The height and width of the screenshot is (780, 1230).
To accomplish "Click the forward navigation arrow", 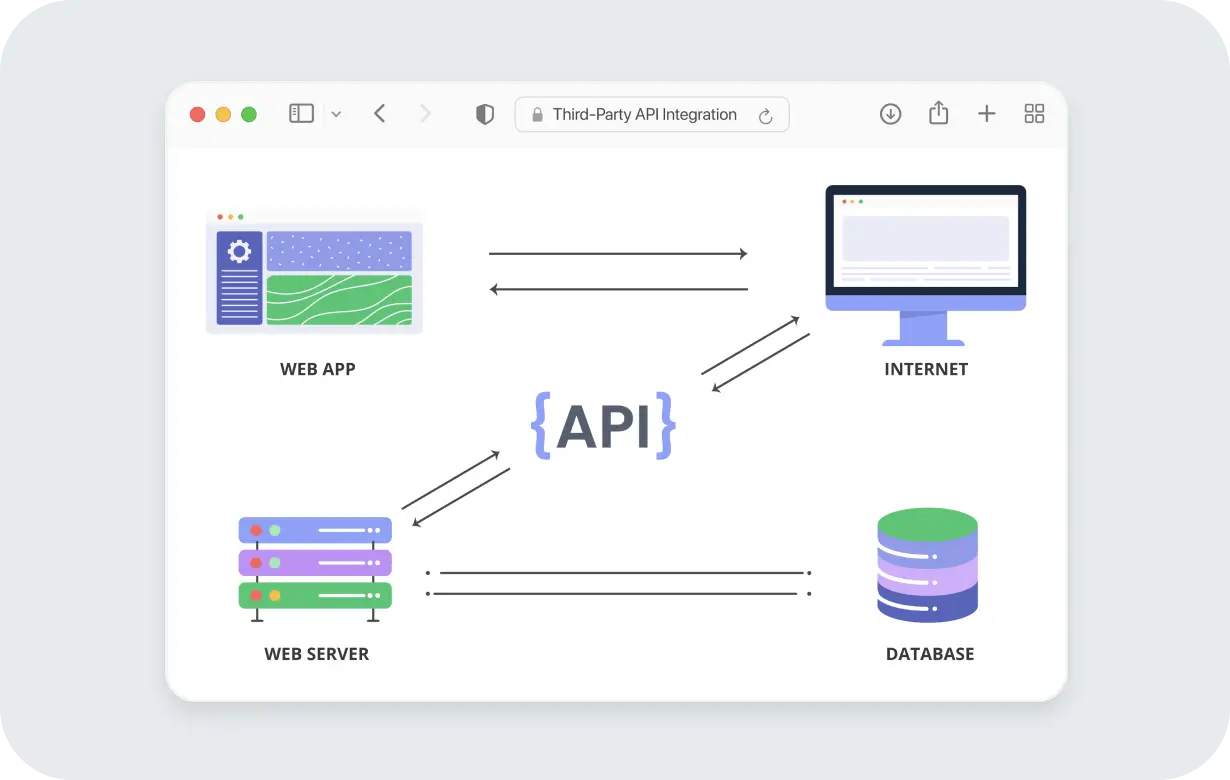I will pos(426,113).
